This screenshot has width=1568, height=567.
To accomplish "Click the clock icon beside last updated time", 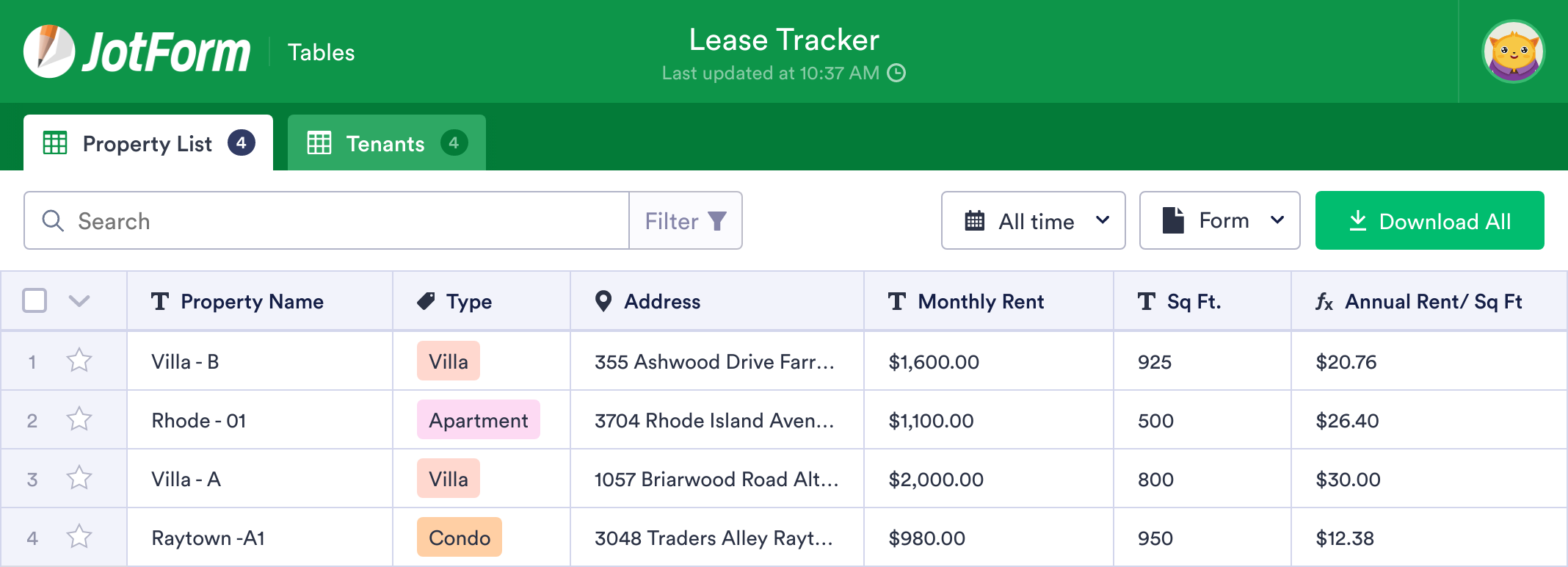I will click(x=897, y=73).
